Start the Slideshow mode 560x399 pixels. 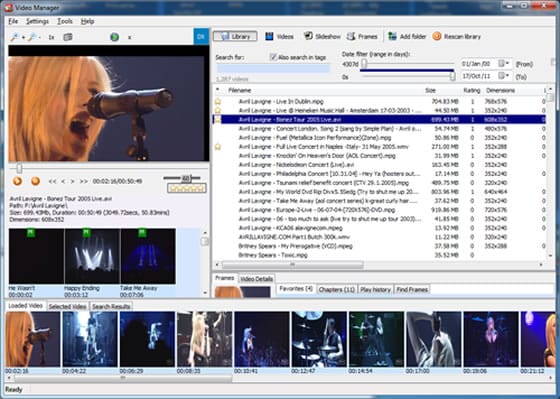(x=322, y=36)
